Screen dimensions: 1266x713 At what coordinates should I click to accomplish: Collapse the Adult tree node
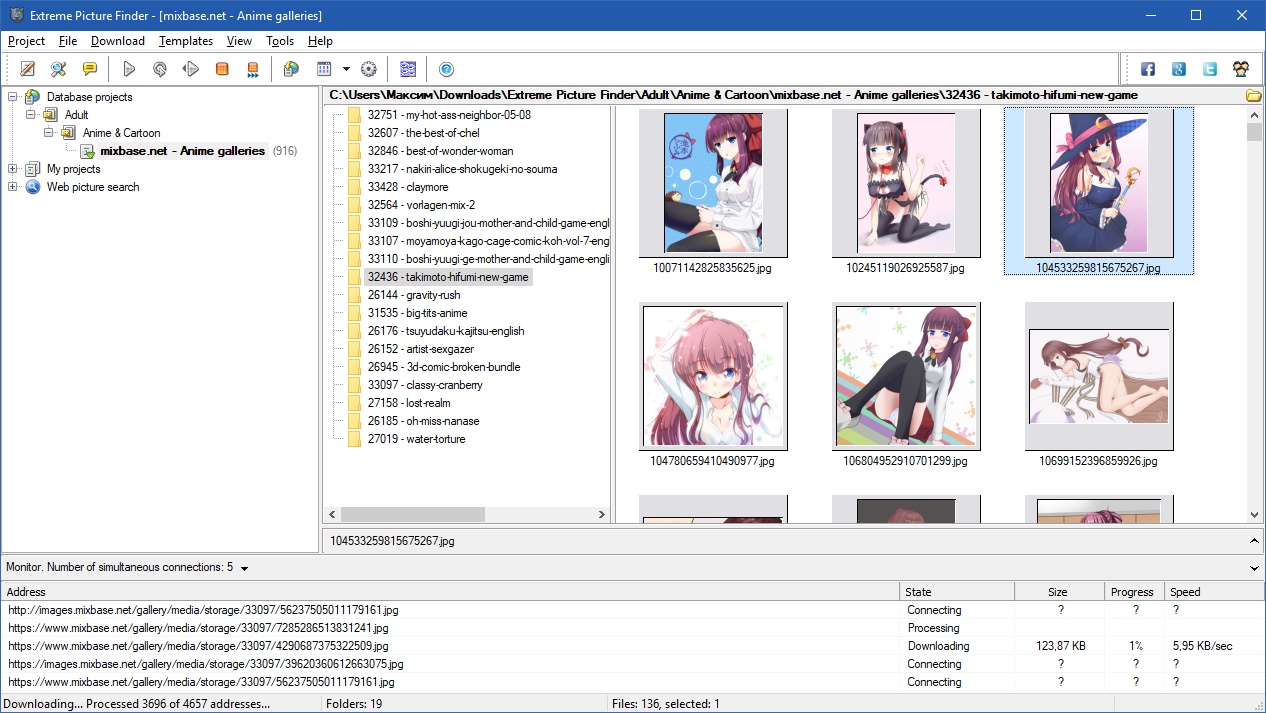pos(31,115)
